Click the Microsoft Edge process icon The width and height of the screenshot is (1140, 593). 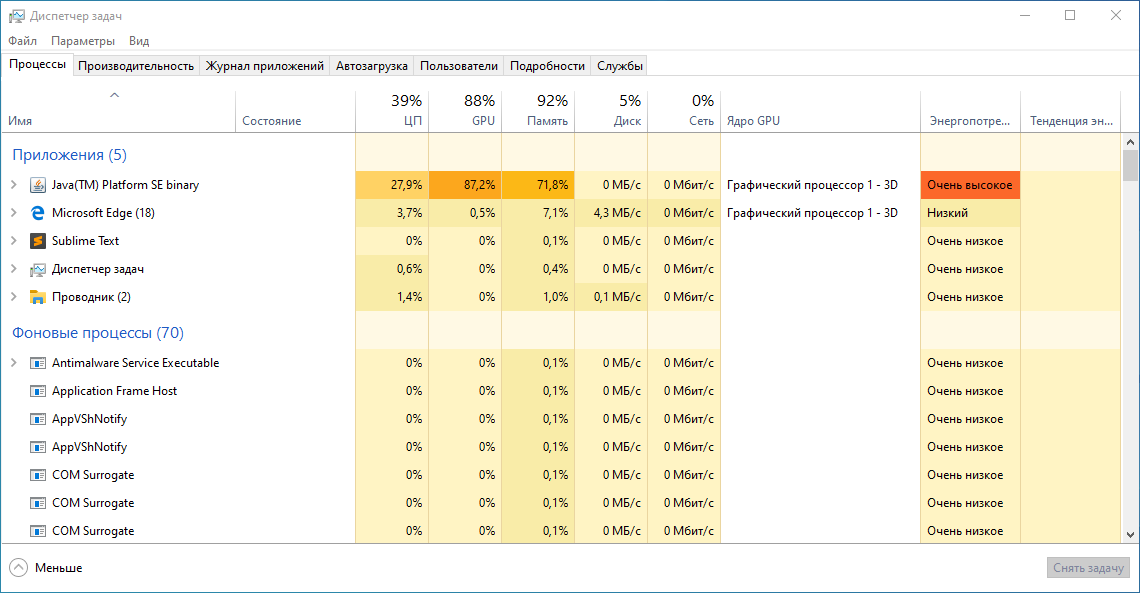(38, 213)
